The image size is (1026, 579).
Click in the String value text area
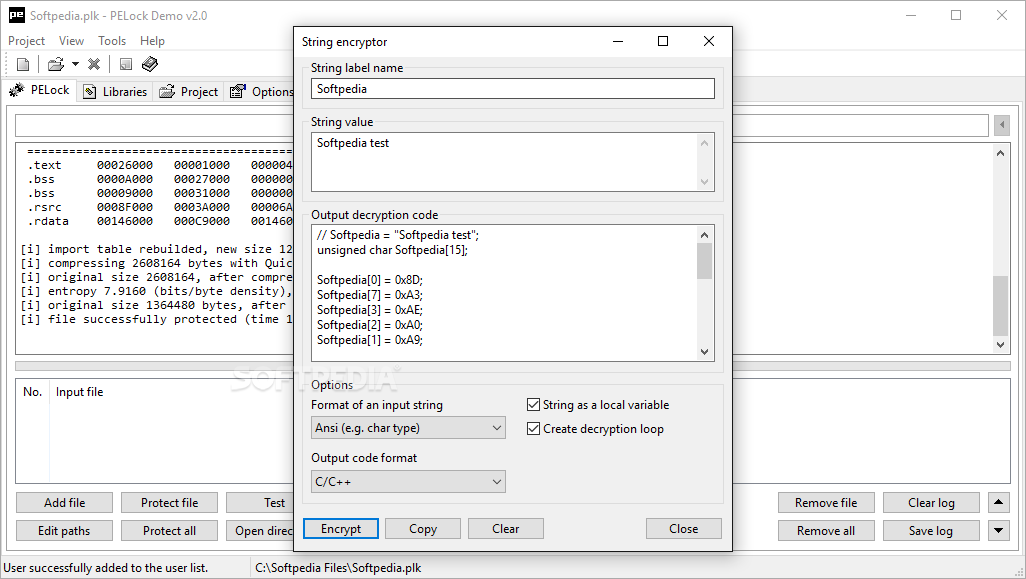(x=504, y=162)
